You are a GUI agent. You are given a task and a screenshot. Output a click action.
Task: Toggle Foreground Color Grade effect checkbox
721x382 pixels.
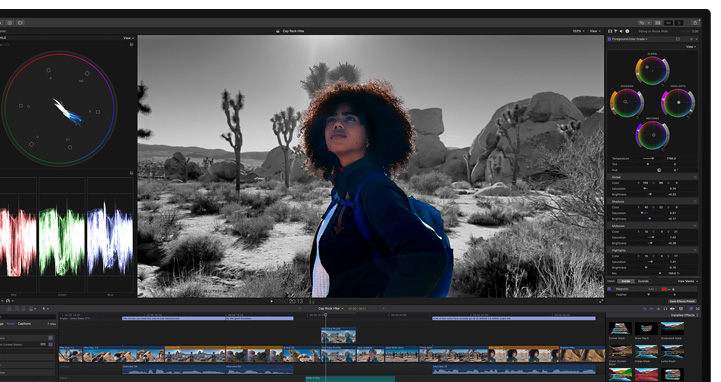[x=610, y=39]
